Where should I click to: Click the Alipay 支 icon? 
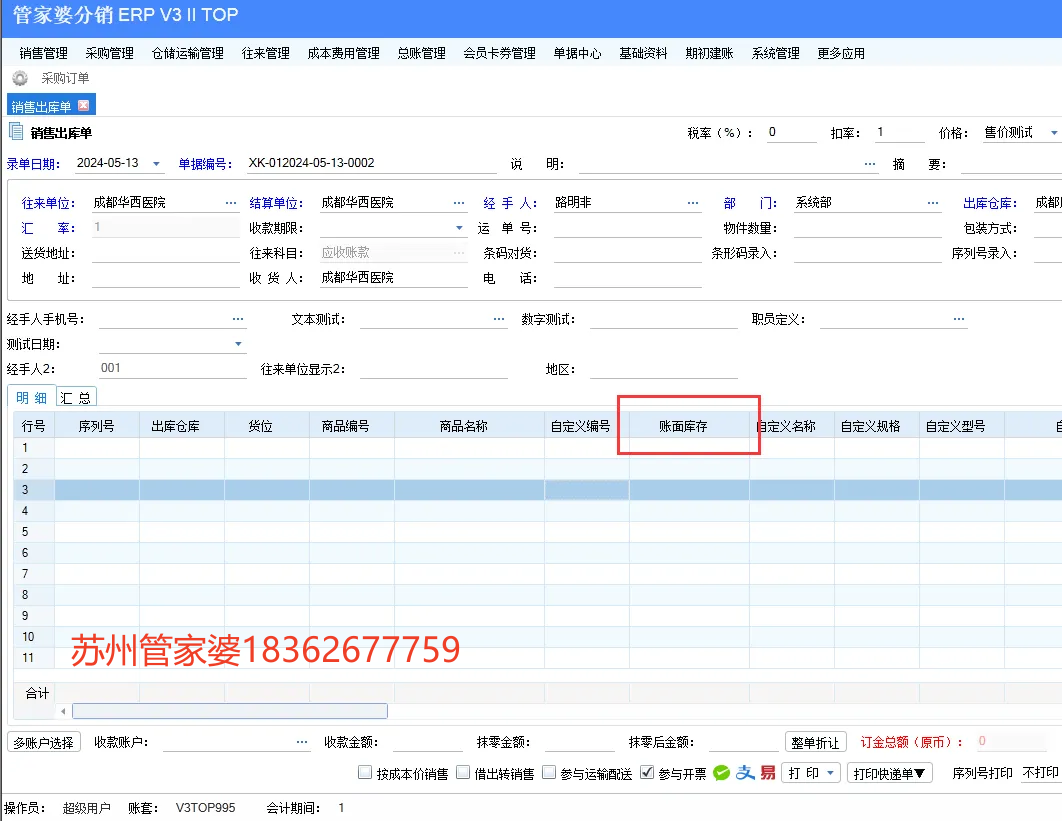(745, 773)
